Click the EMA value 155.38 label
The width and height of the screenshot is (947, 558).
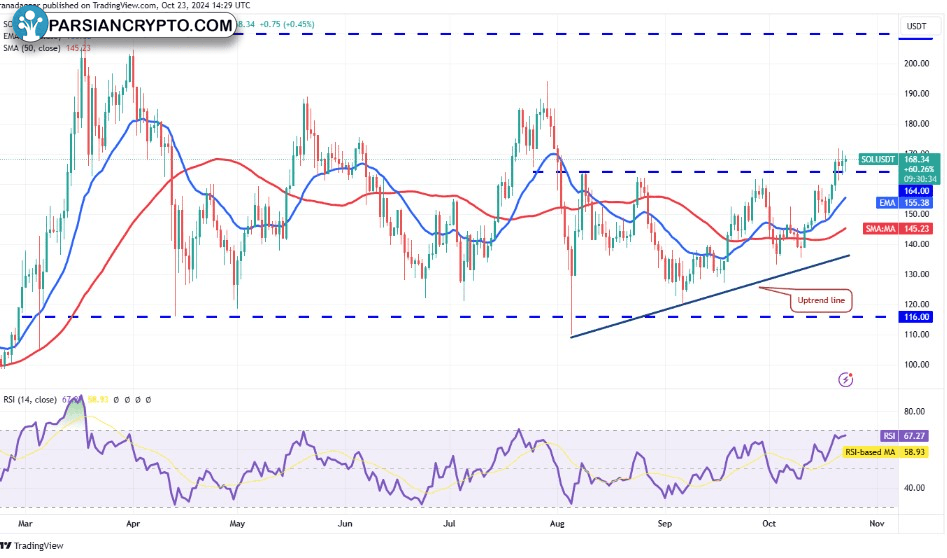pos(916,203)
